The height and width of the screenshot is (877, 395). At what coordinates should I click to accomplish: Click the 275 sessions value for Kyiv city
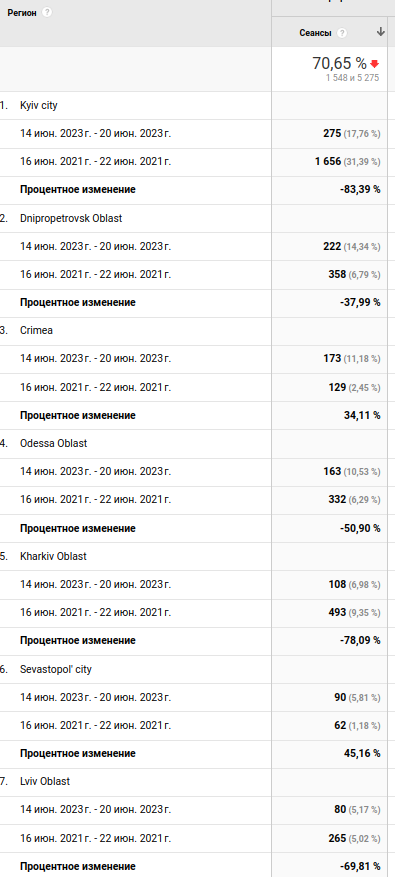click(x=332, y=133)
